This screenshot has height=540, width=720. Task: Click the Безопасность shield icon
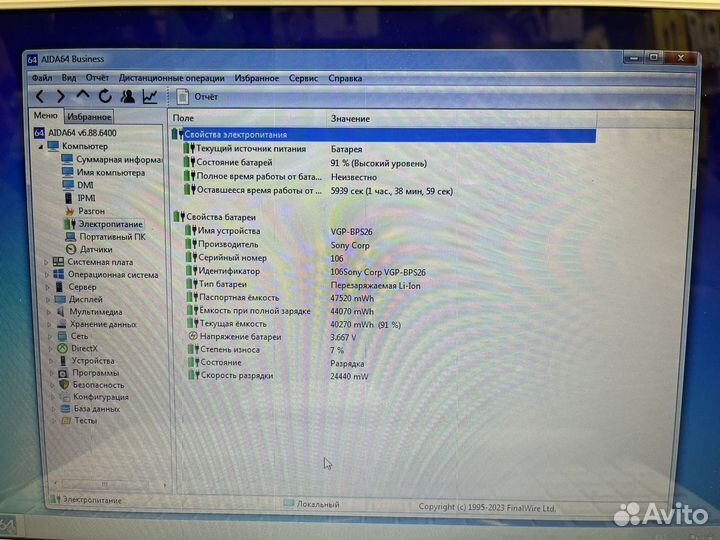pyautogui.click(x=64, y=385)
